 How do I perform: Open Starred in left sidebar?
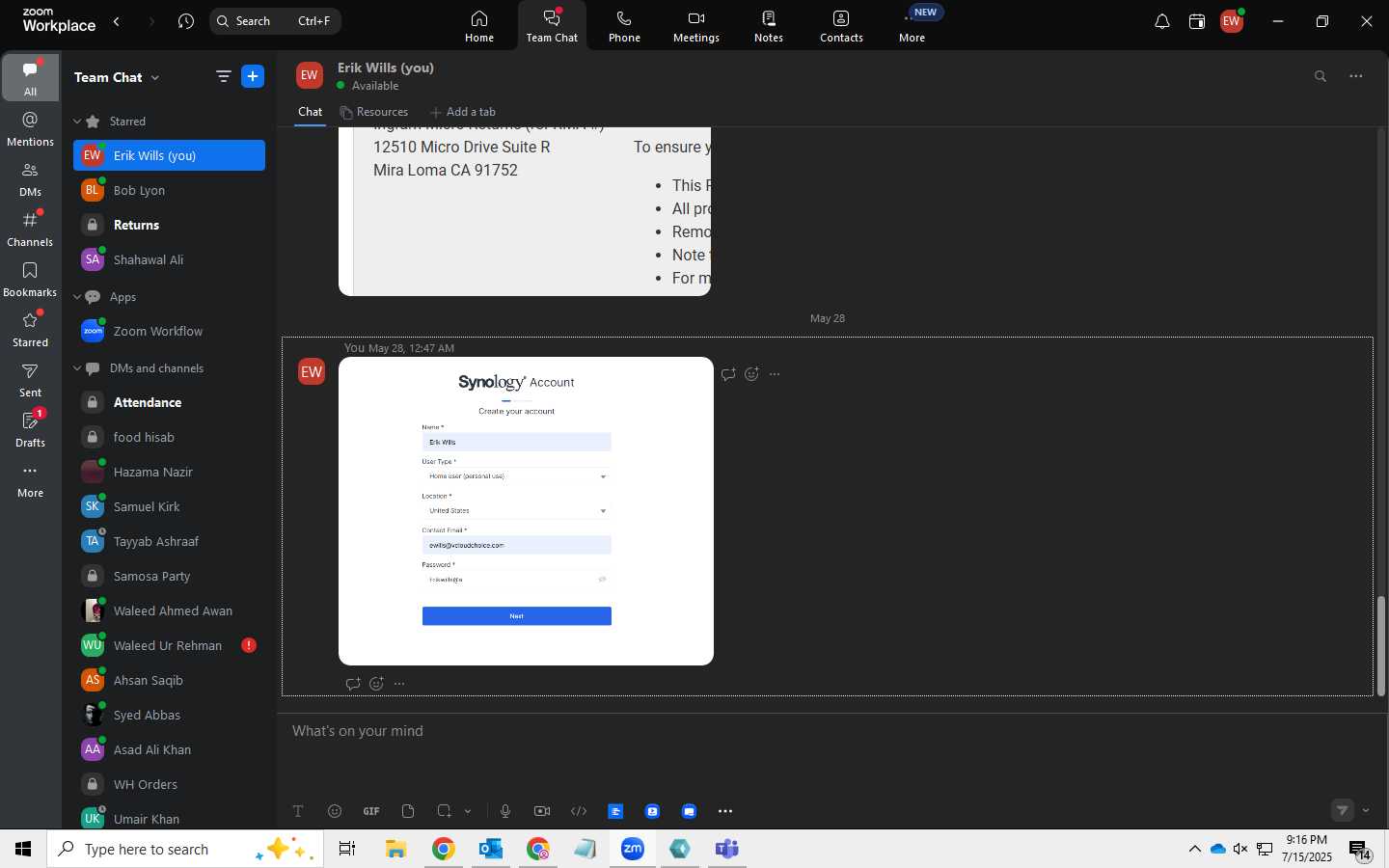(31, 330)
